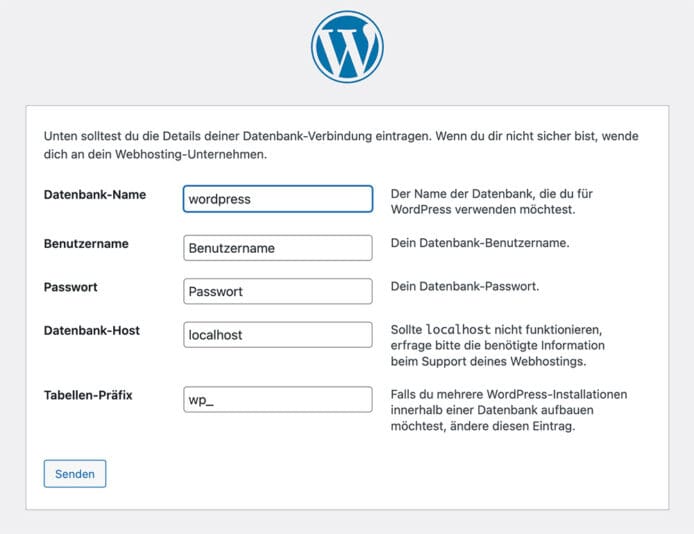Image resolution: width=694 pixels, height=534 pixels.
Task: Click the WordPress logo
Action: pyautogui.click(x=347, y=47)
